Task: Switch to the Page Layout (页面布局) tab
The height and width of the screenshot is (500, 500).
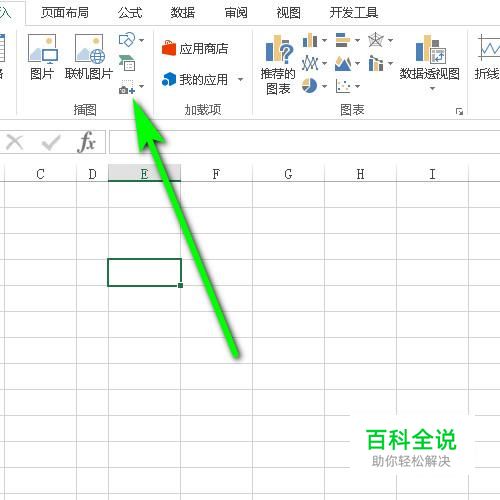Action: [65, 13]
